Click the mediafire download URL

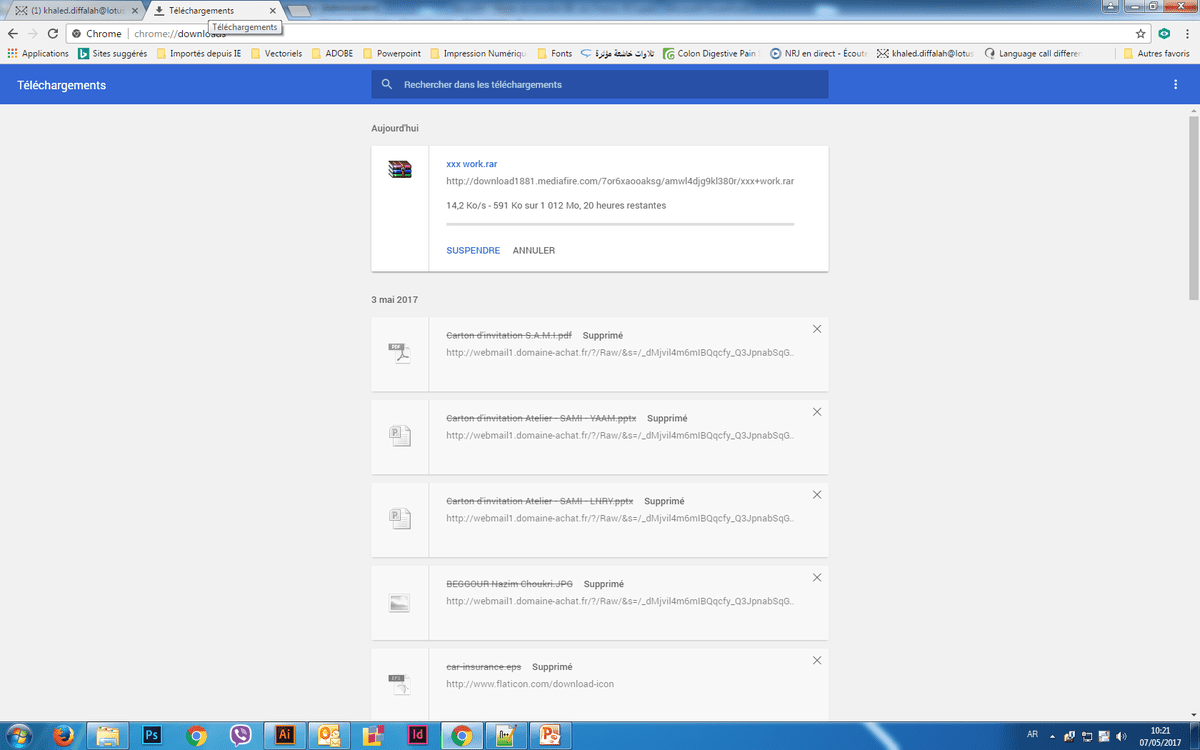(x=620, y=182)
